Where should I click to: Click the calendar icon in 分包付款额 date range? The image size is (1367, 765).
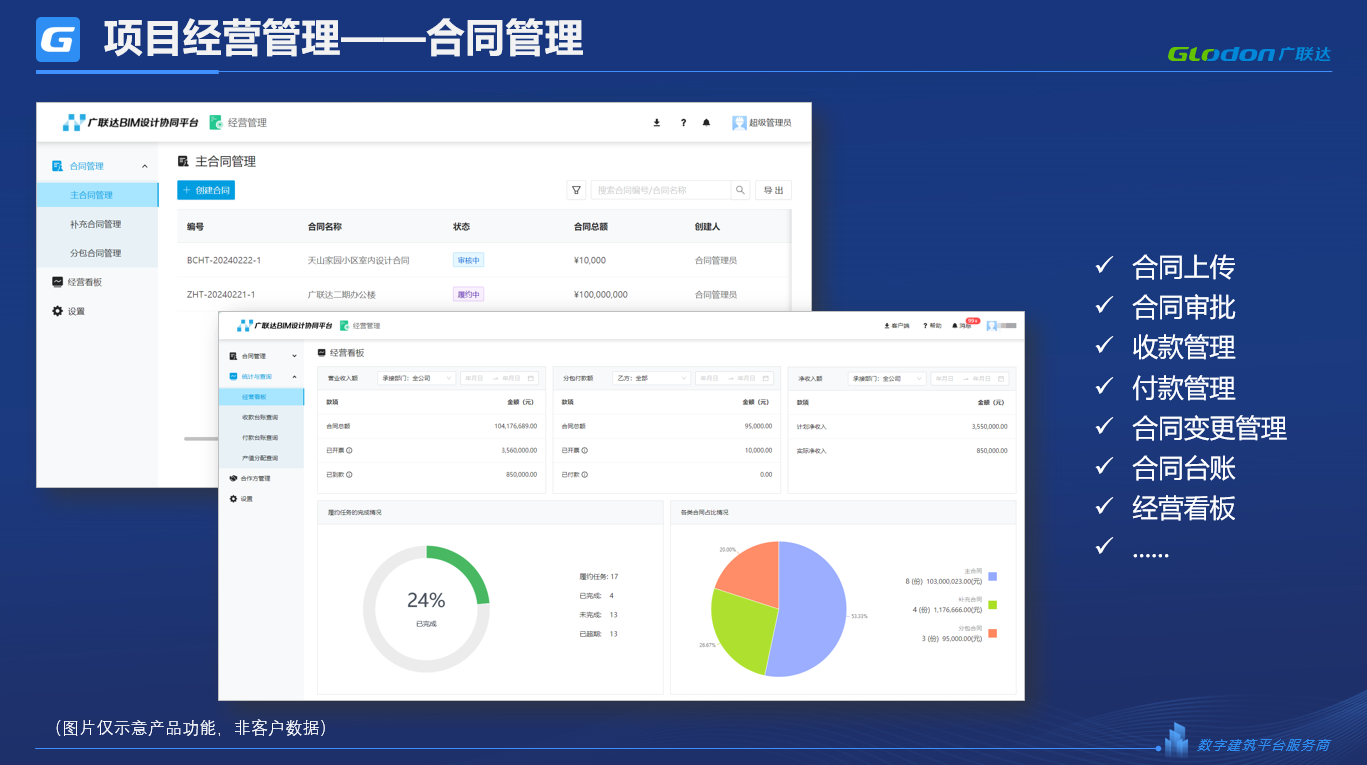coord(766,379)
